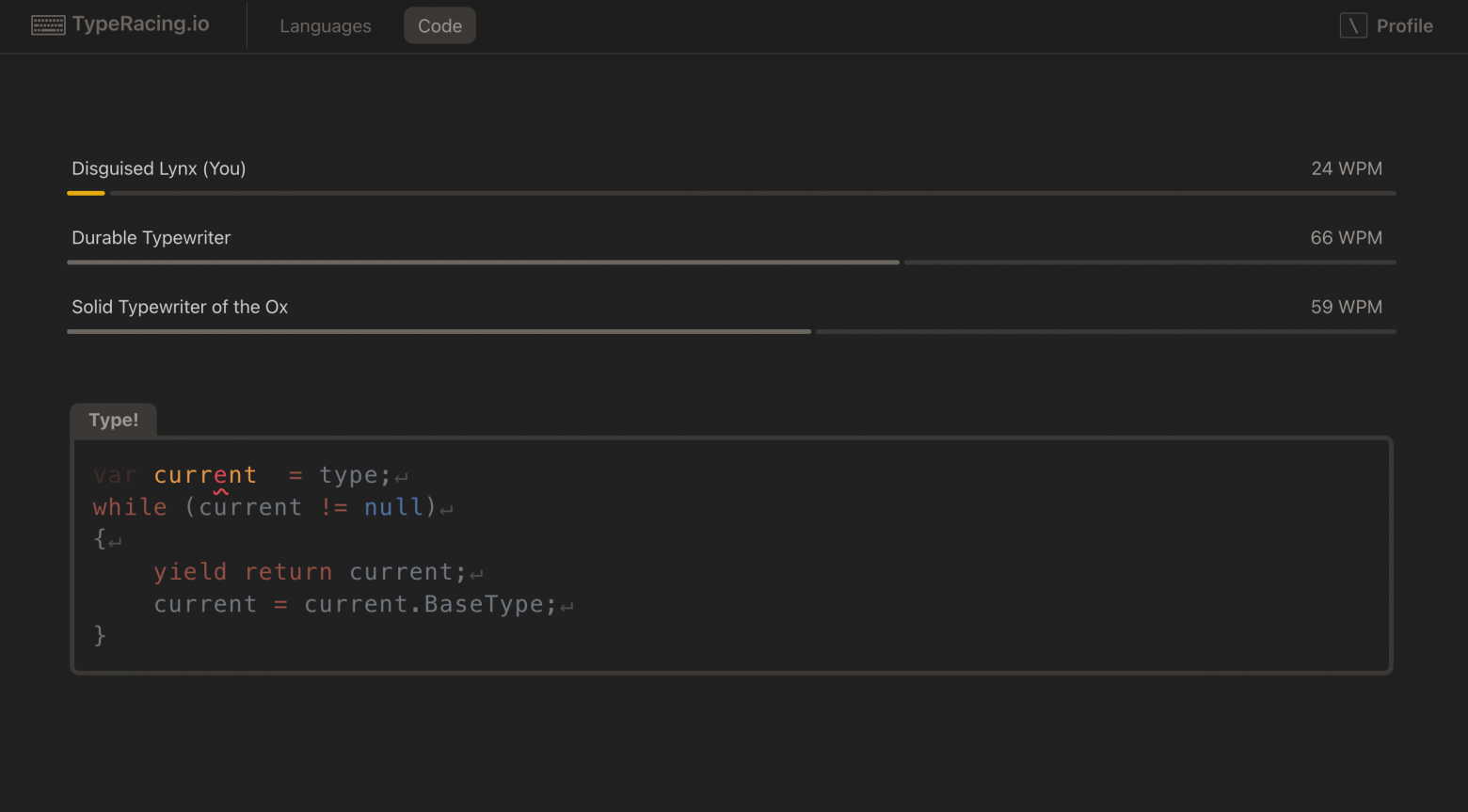Click the Durable Typewriter progress bar
Screen dimensions: 1468x812
(731, 263)
